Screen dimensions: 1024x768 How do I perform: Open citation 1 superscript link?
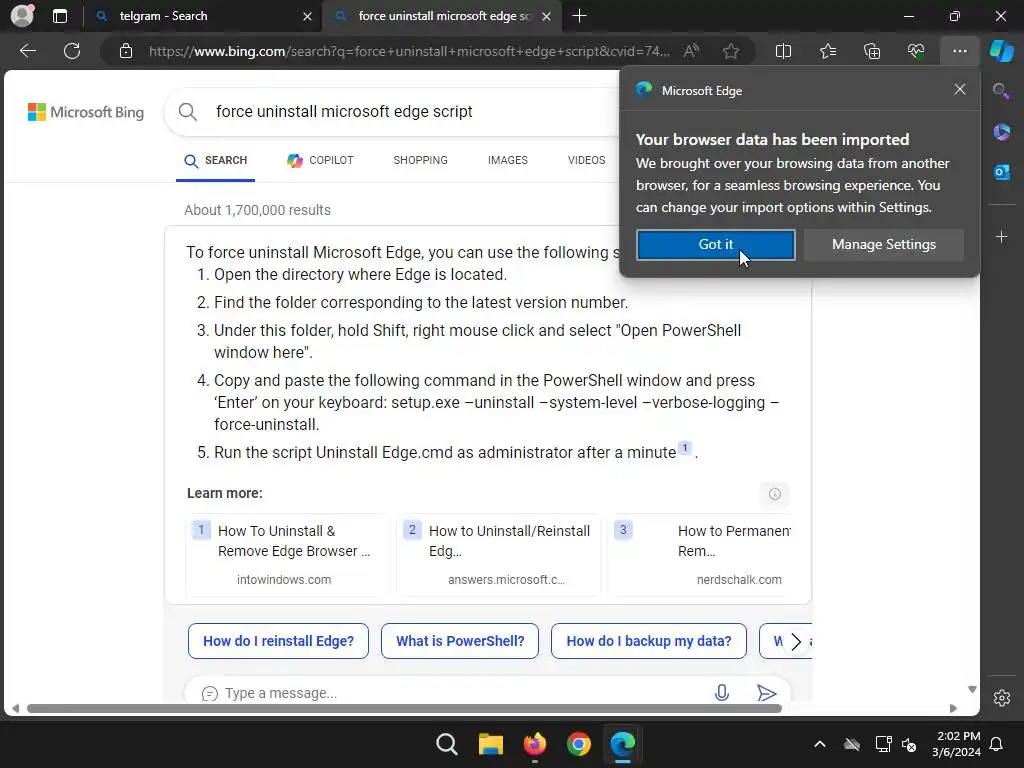[684, 448]
